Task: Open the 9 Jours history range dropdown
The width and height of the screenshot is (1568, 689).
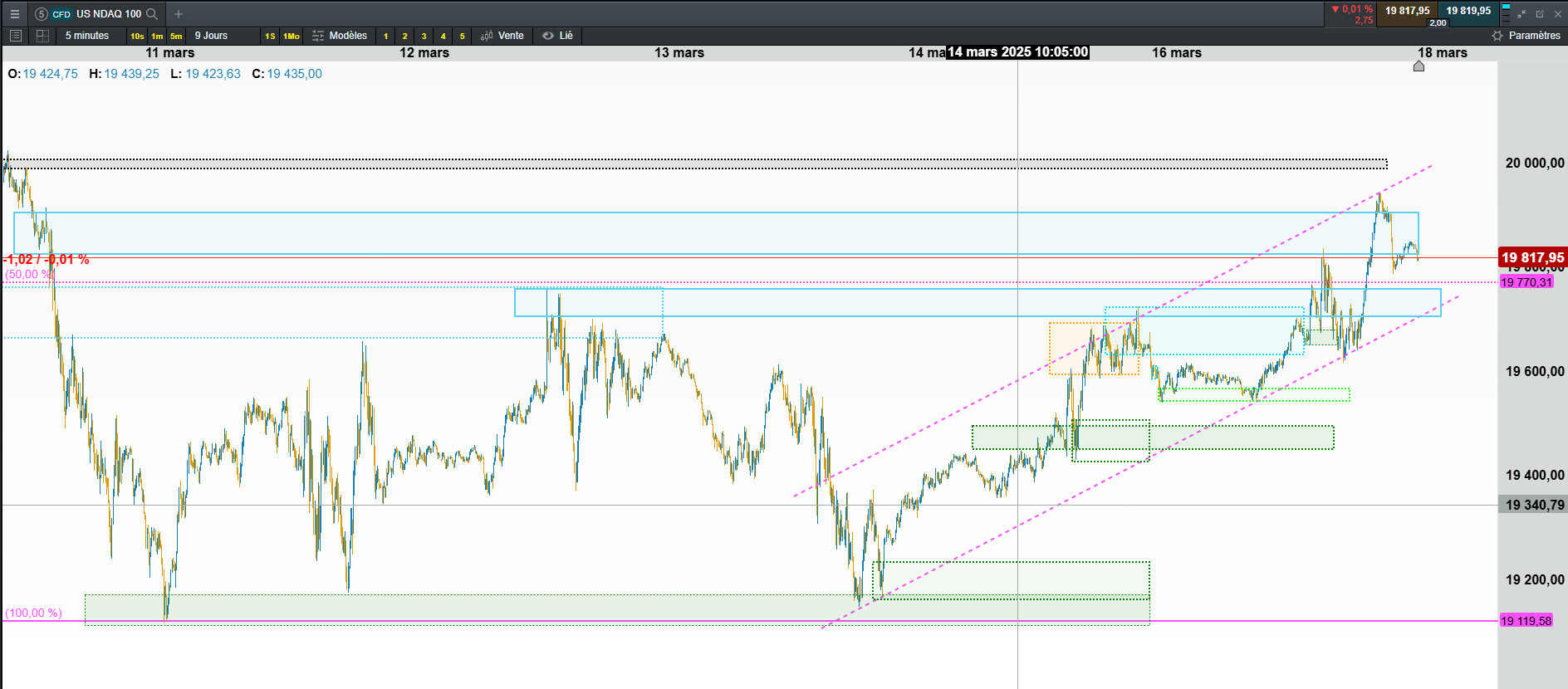Action: (211, 36)
